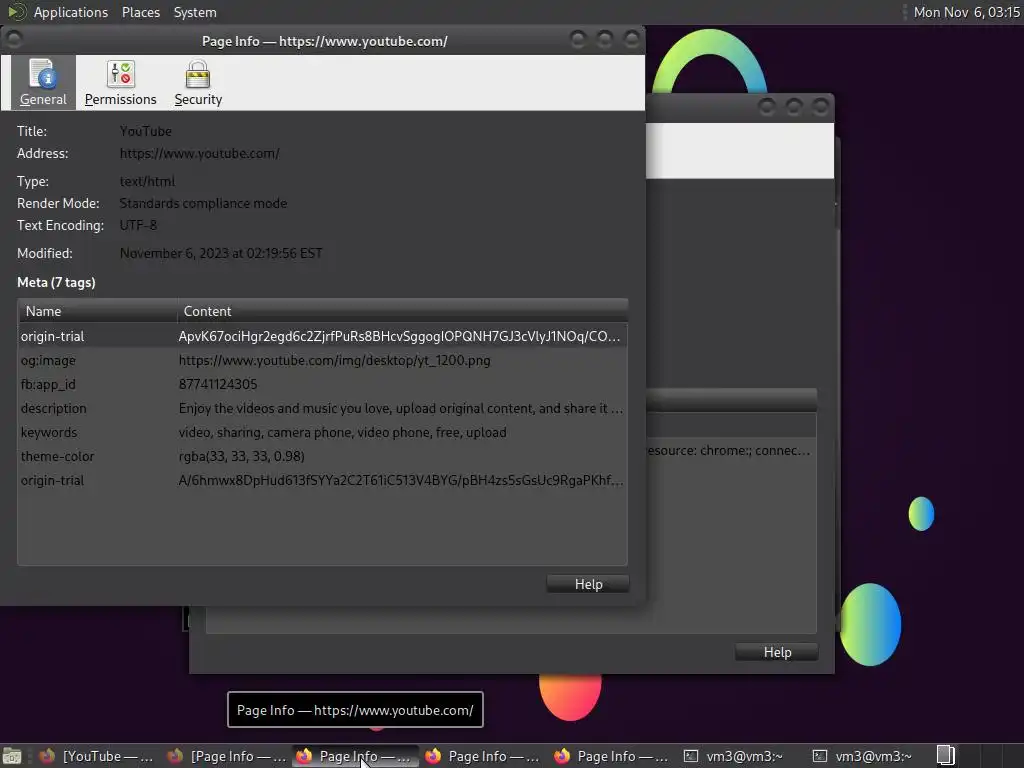1024x768 pixels.
Task: Close the background Page Info window
Action: pyautogui.click(x=820, y=106)
